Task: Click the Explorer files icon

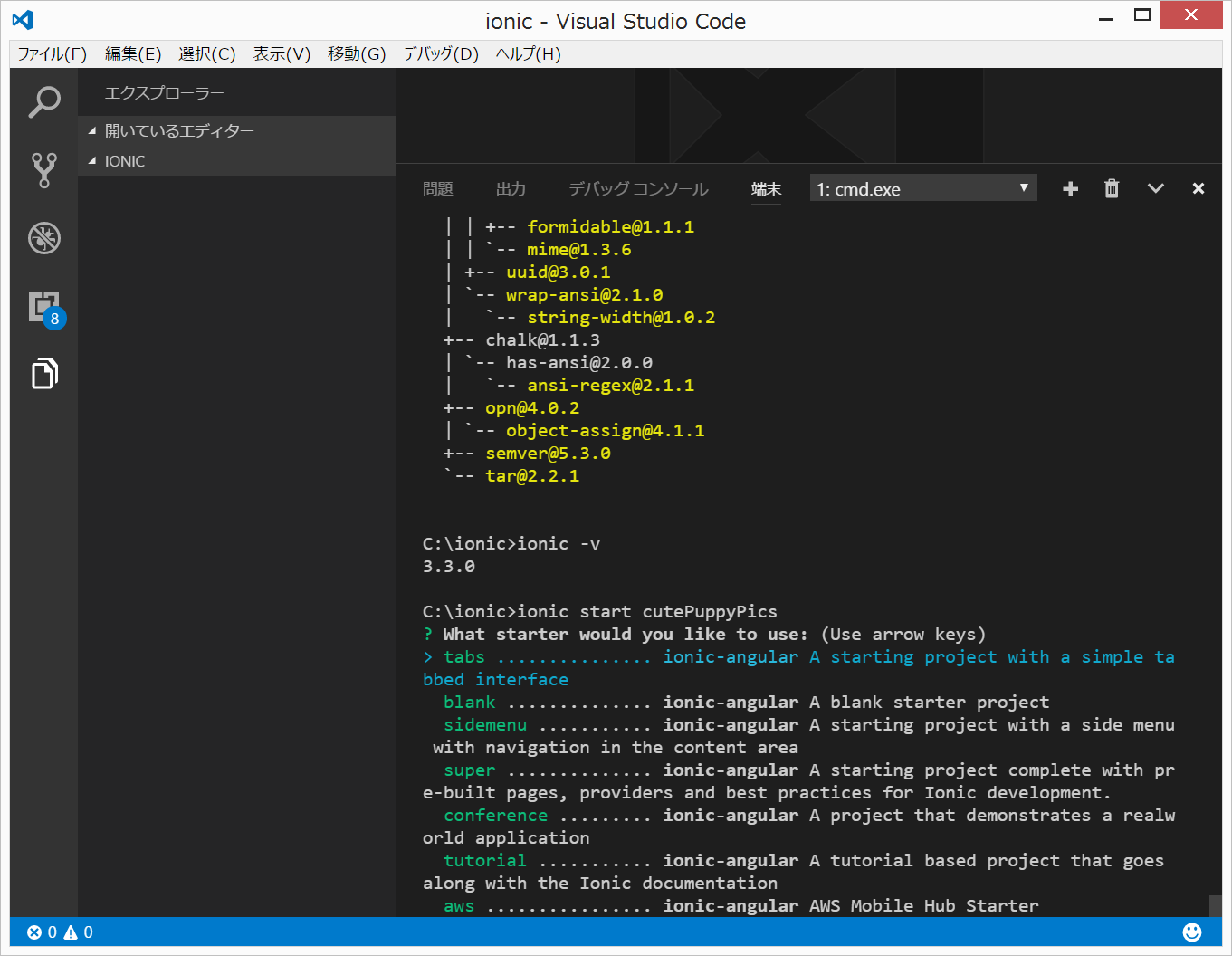Action: tap(43, 373)
